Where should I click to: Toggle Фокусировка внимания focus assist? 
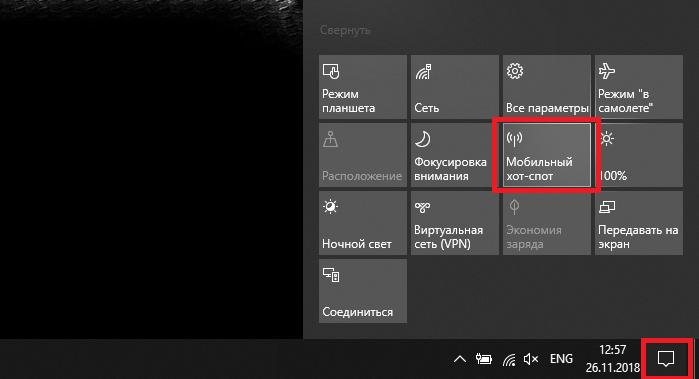coord(455,155)
